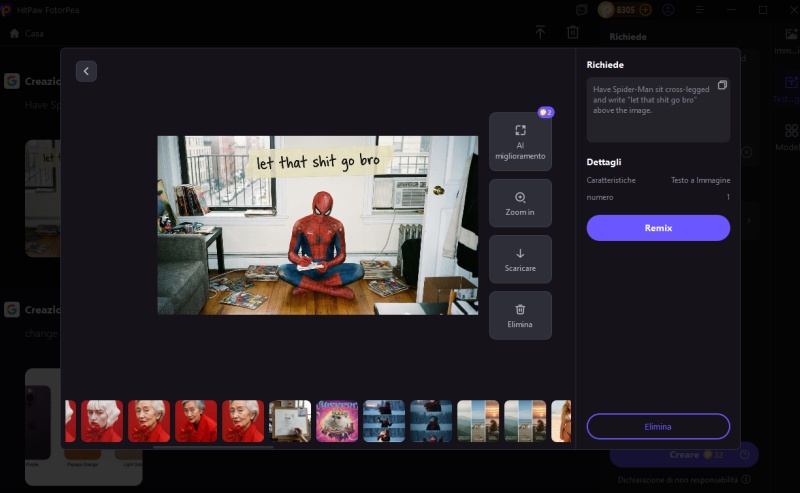Click the Casa home icon
The image size is (800, 493).
pos(14,33)
